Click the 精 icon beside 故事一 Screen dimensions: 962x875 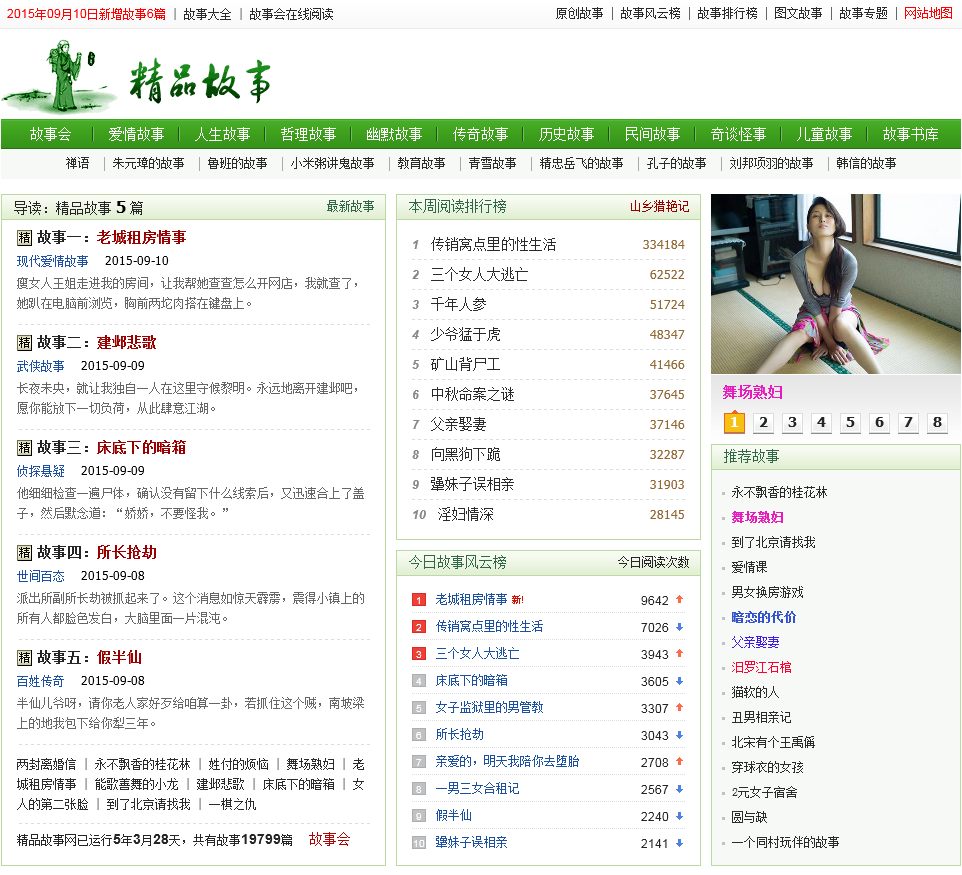(25, 238)
